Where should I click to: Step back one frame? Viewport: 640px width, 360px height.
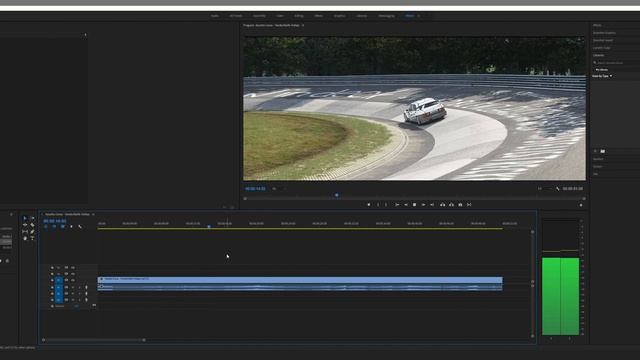point(406,204)
